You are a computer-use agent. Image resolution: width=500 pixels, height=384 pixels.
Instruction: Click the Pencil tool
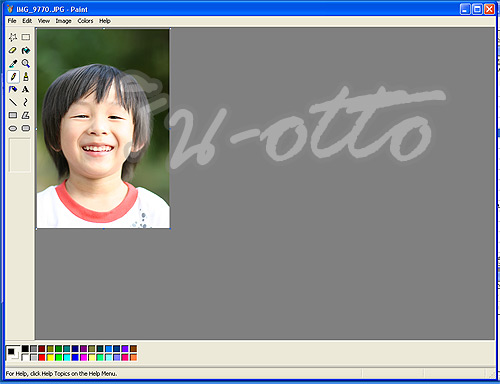[x=13, y=77]
